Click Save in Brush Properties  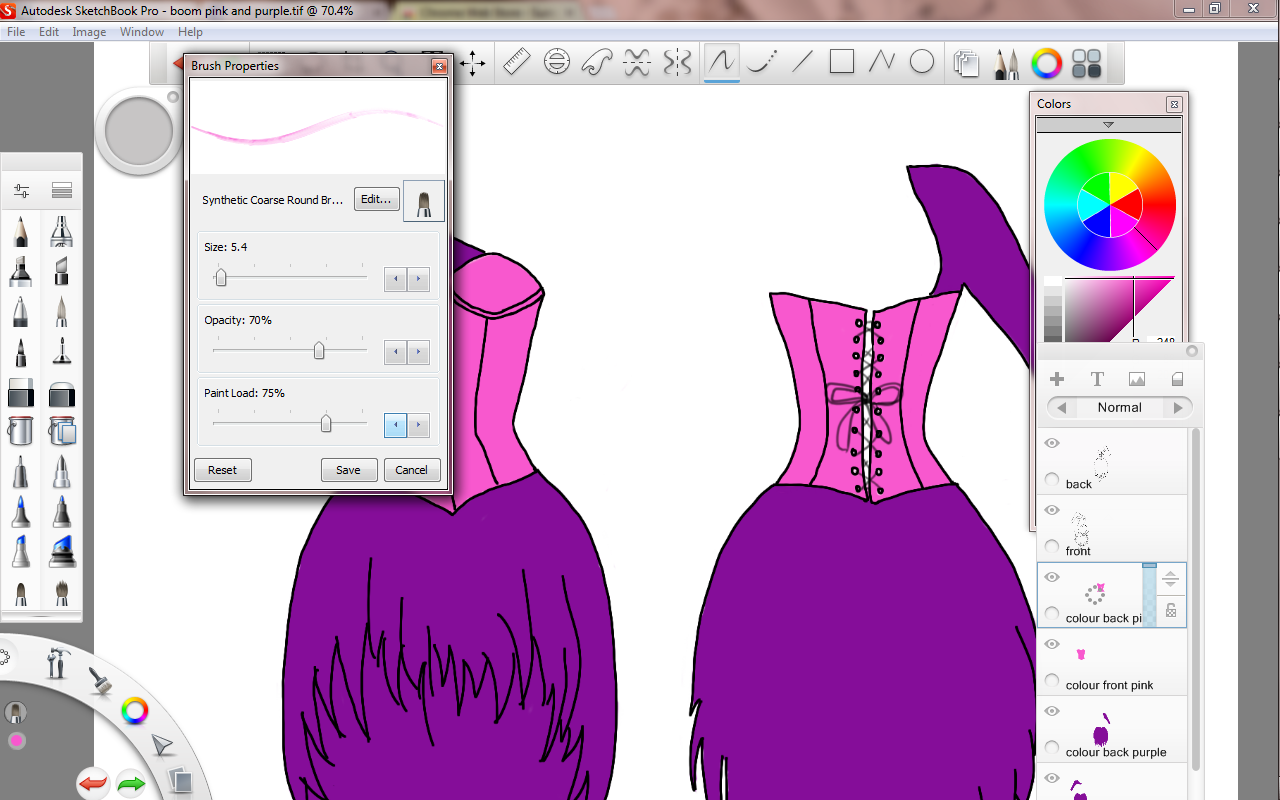coord(348,470)
